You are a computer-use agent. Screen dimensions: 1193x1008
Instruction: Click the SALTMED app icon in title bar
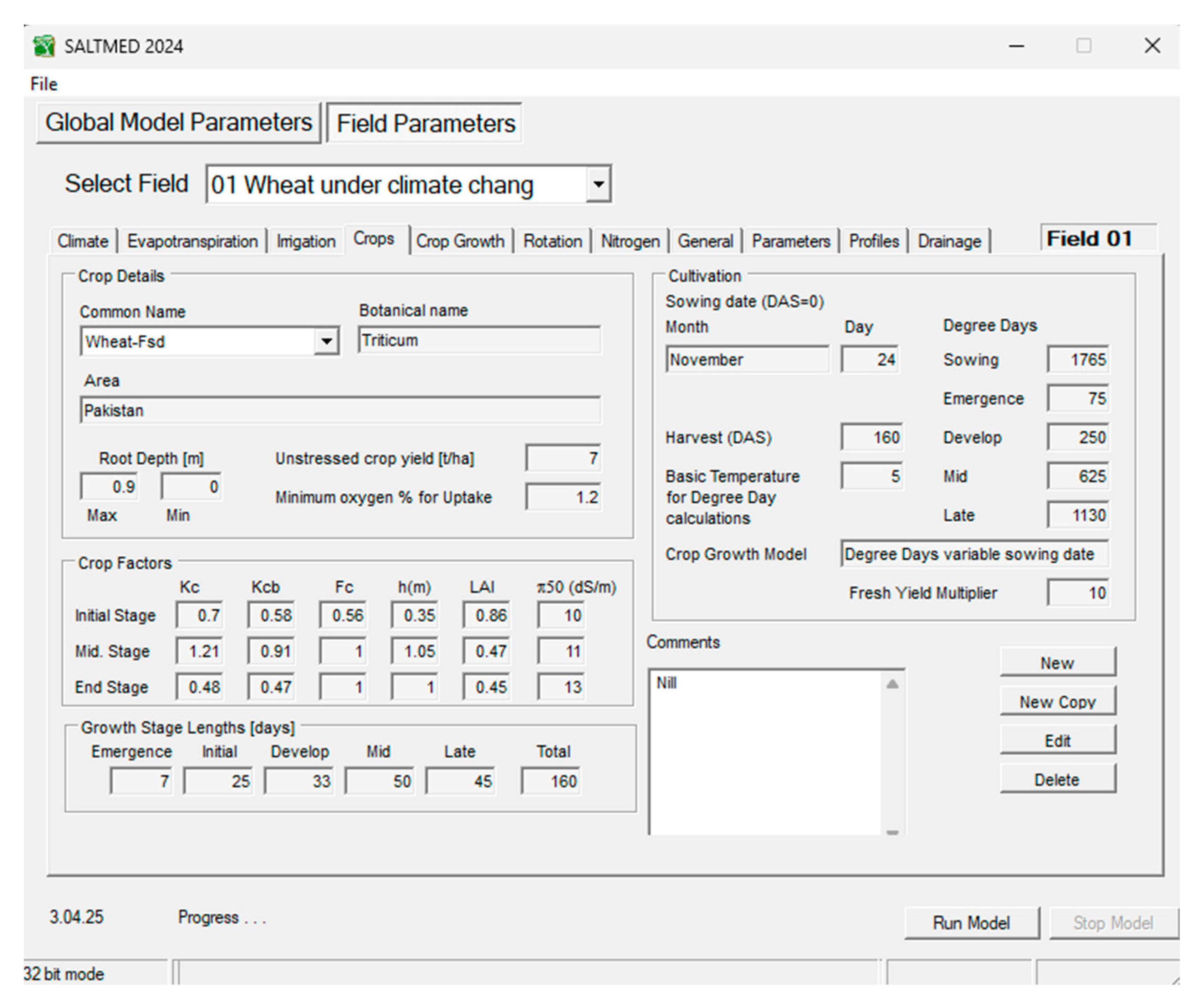44,46
